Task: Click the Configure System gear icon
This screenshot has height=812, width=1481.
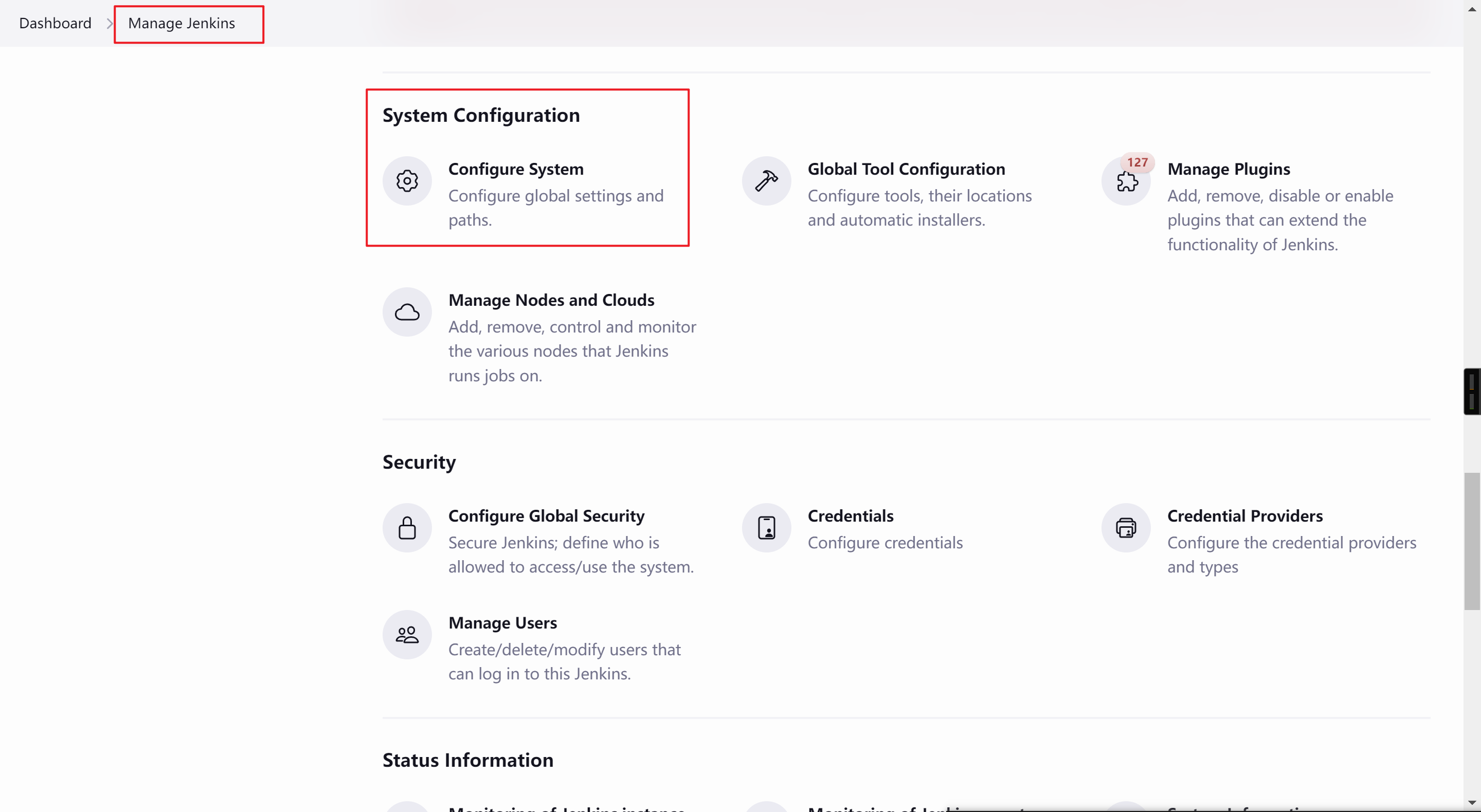Action: click(x=407, y=181)
